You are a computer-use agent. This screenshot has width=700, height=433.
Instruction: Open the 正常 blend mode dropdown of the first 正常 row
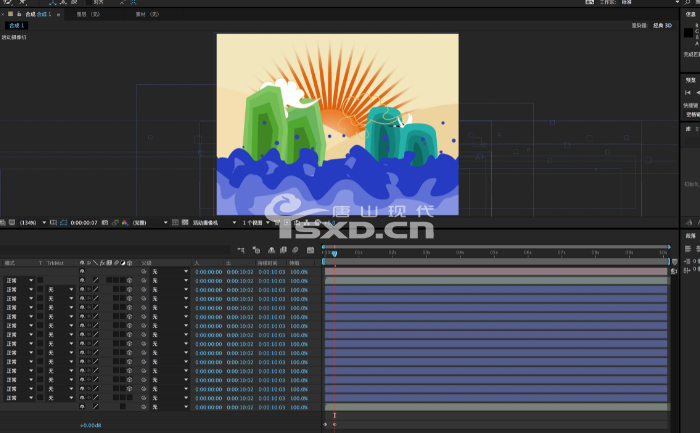point(20,280)
